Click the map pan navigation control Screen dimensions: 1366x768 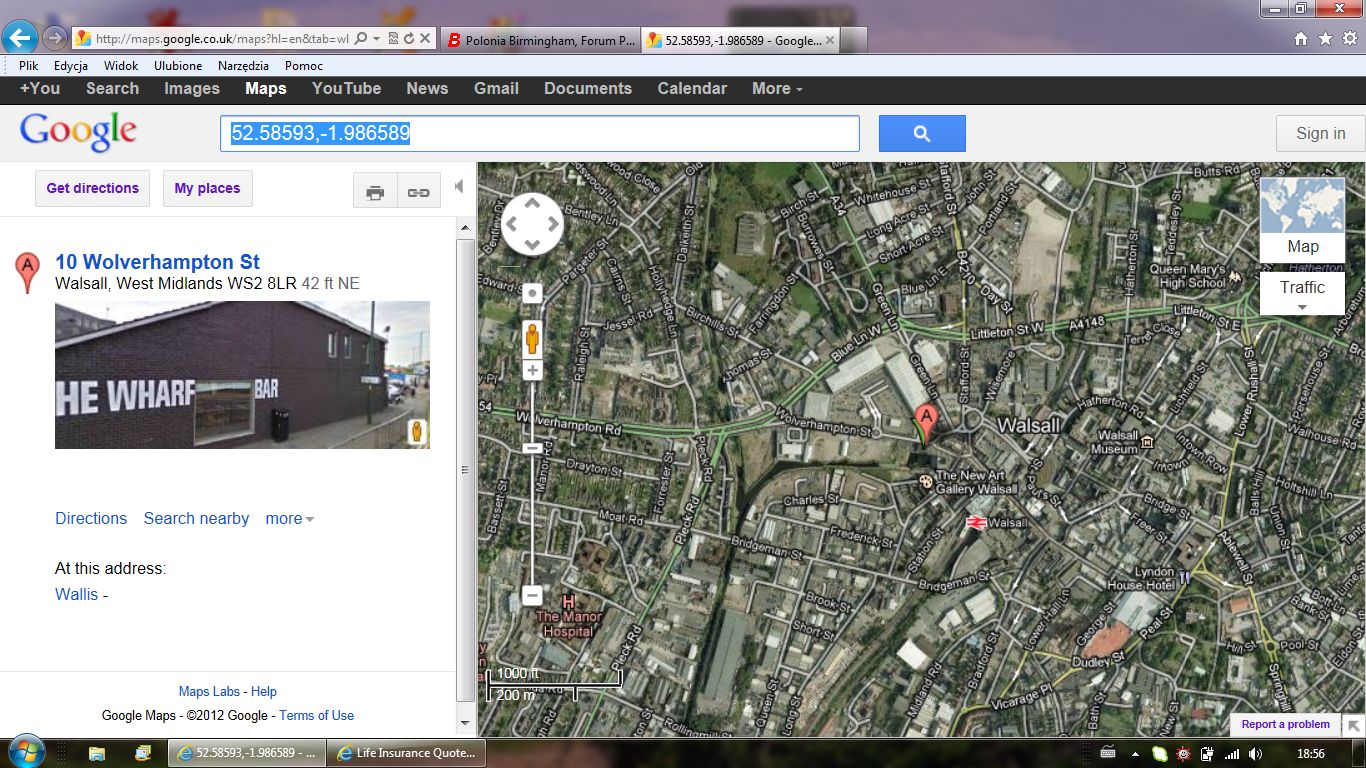pyautogui.click(x=532, y=224)
